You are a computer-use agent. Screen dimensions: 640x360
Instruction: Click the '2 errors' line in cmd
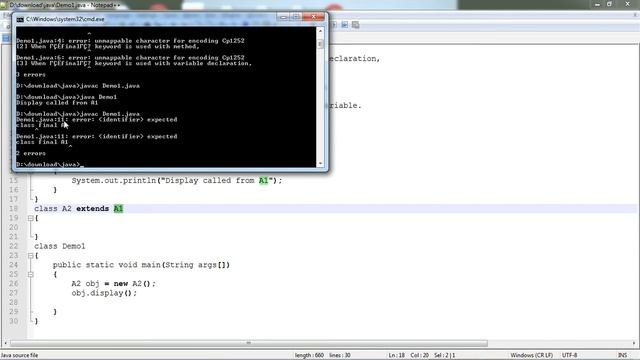(x=31, y=153)
